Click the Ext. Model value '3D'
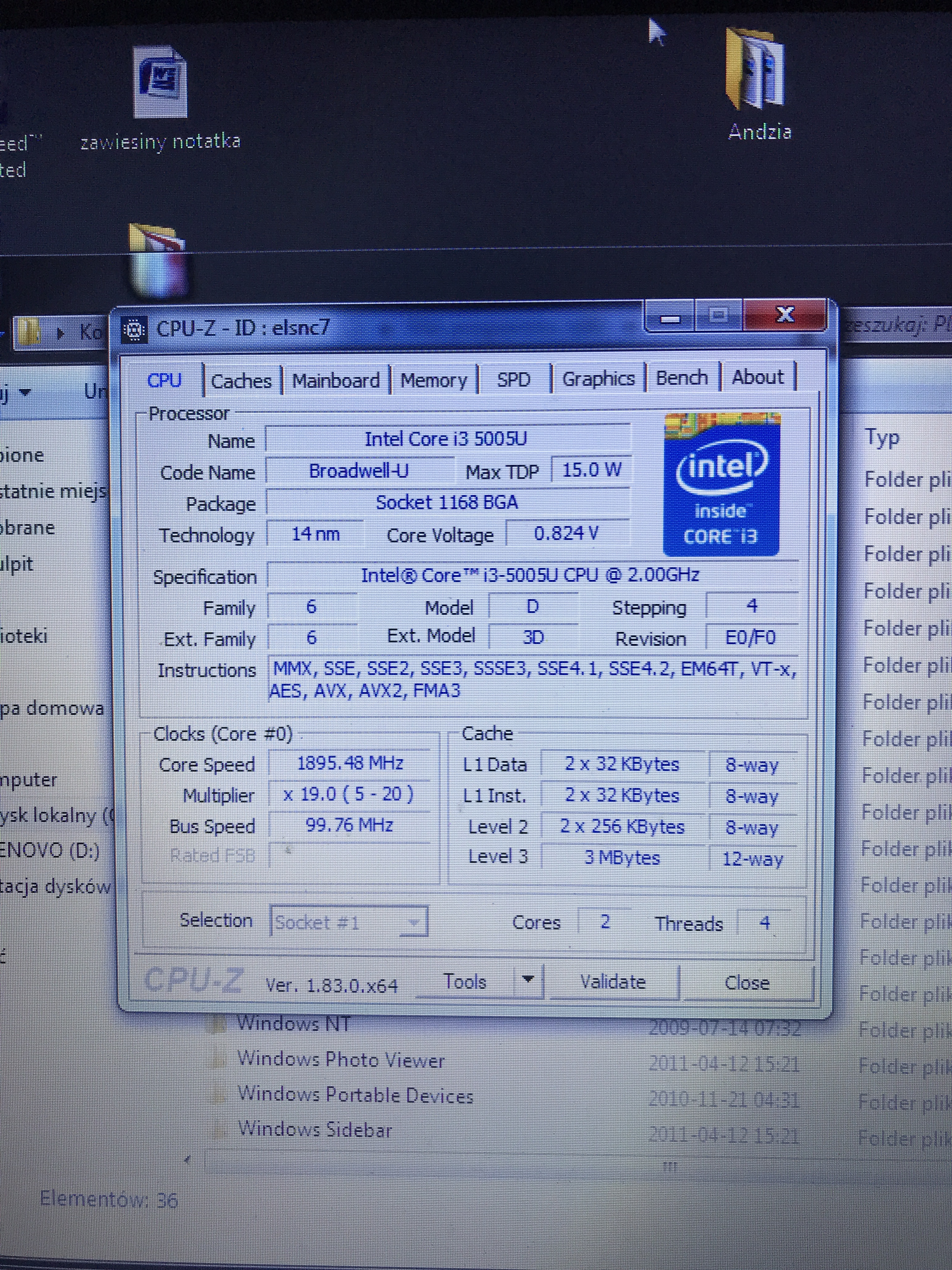The width and height of the screenshot is (952, 1270). [x=533, y=637]
